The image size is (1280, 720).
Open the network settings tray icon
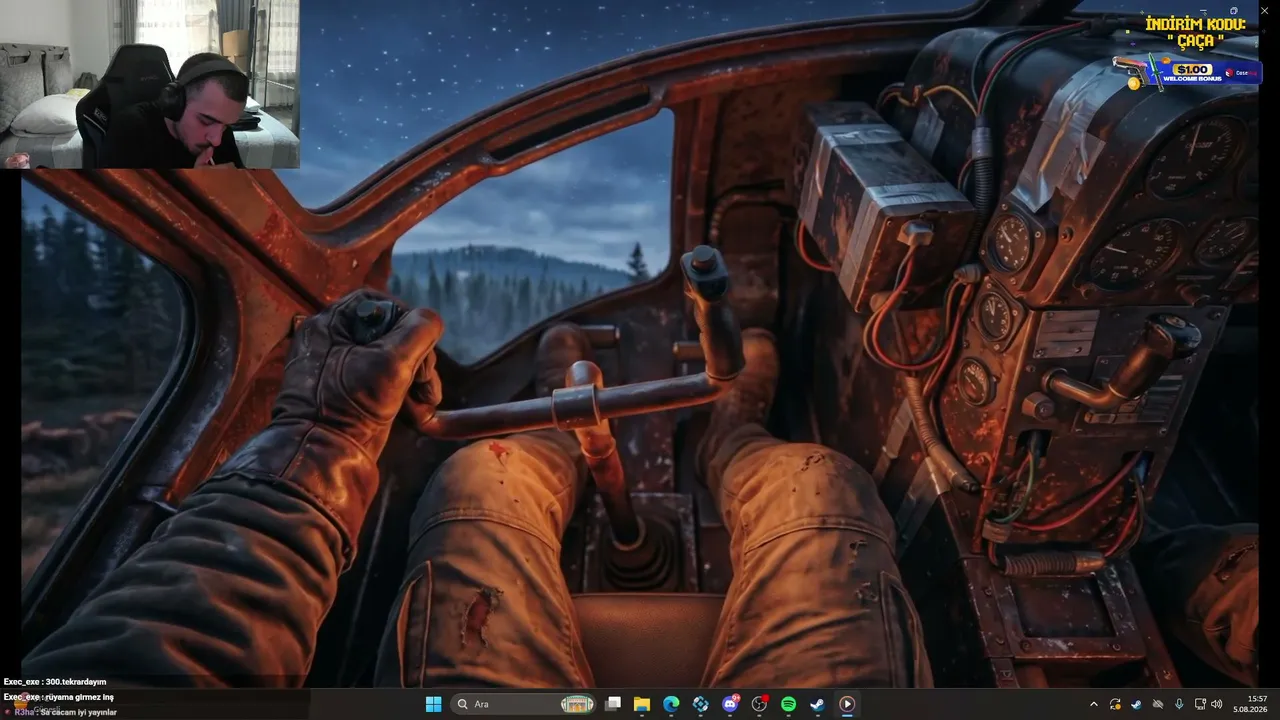pos(1201,704)
